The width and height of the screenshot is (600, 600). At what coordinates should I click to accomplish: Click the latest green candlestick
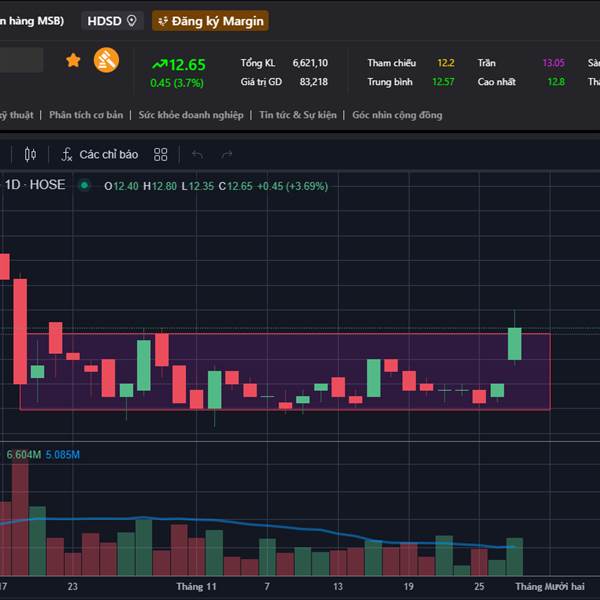[515, 343]
